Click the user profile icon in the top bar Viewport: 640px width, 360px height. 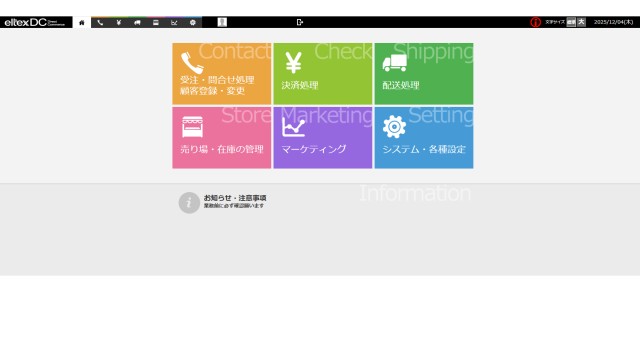point(222,22)
